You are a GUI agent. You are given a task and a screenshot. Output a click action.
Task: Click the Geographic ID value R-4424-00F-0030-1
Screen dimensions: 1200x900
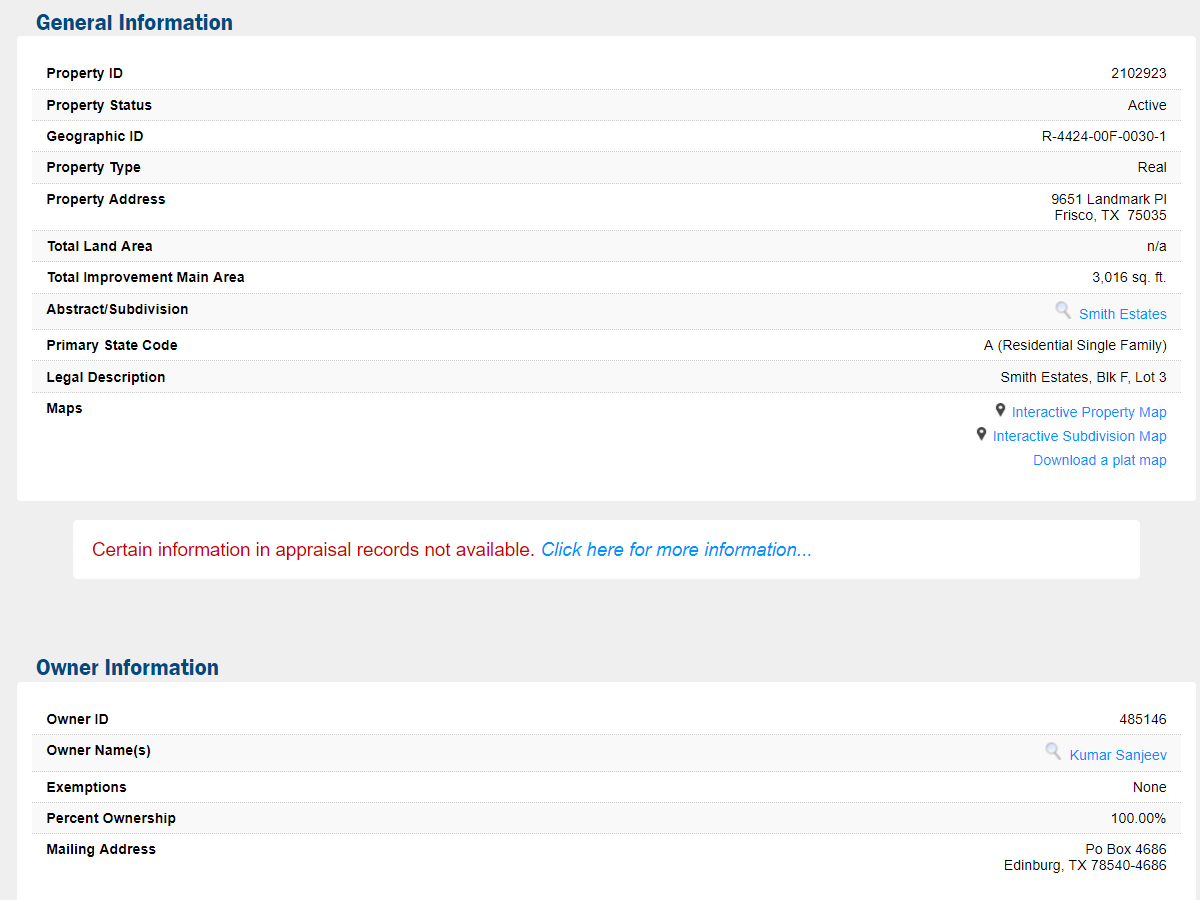click(x=1104, y=136)
